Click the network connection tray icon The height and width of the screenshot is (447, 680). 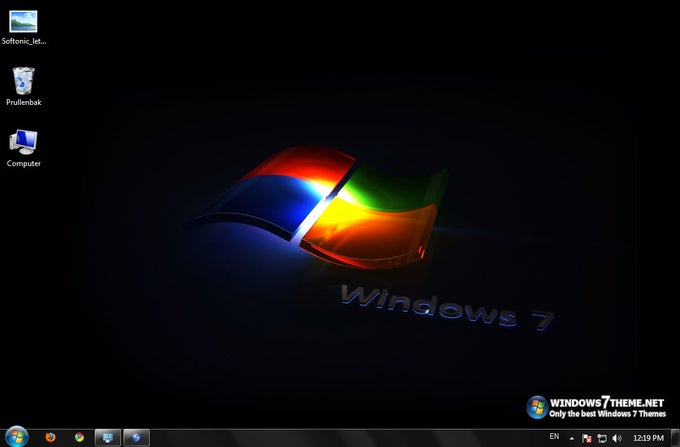pyautogui.click(x=602, y=438)
